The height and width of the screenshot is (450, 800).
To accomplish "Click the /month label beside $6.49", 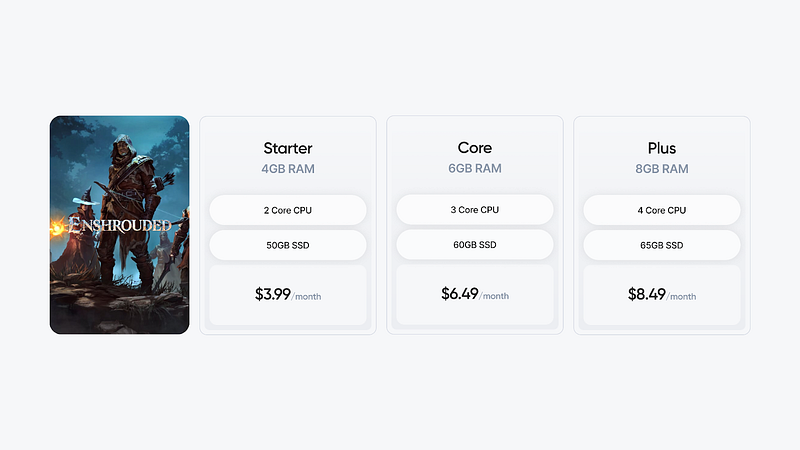I will point(494,296).
